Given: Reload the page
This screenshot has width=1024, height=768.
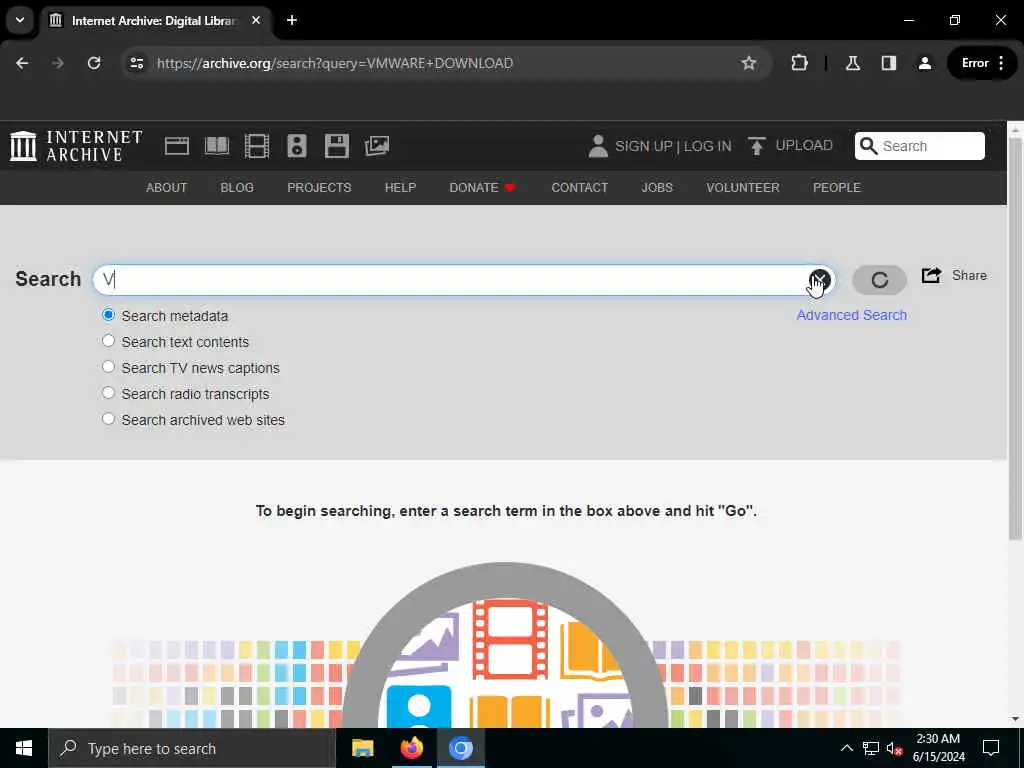Looking at the screenshot, I should pyautogui.click(x=94, y=63).
